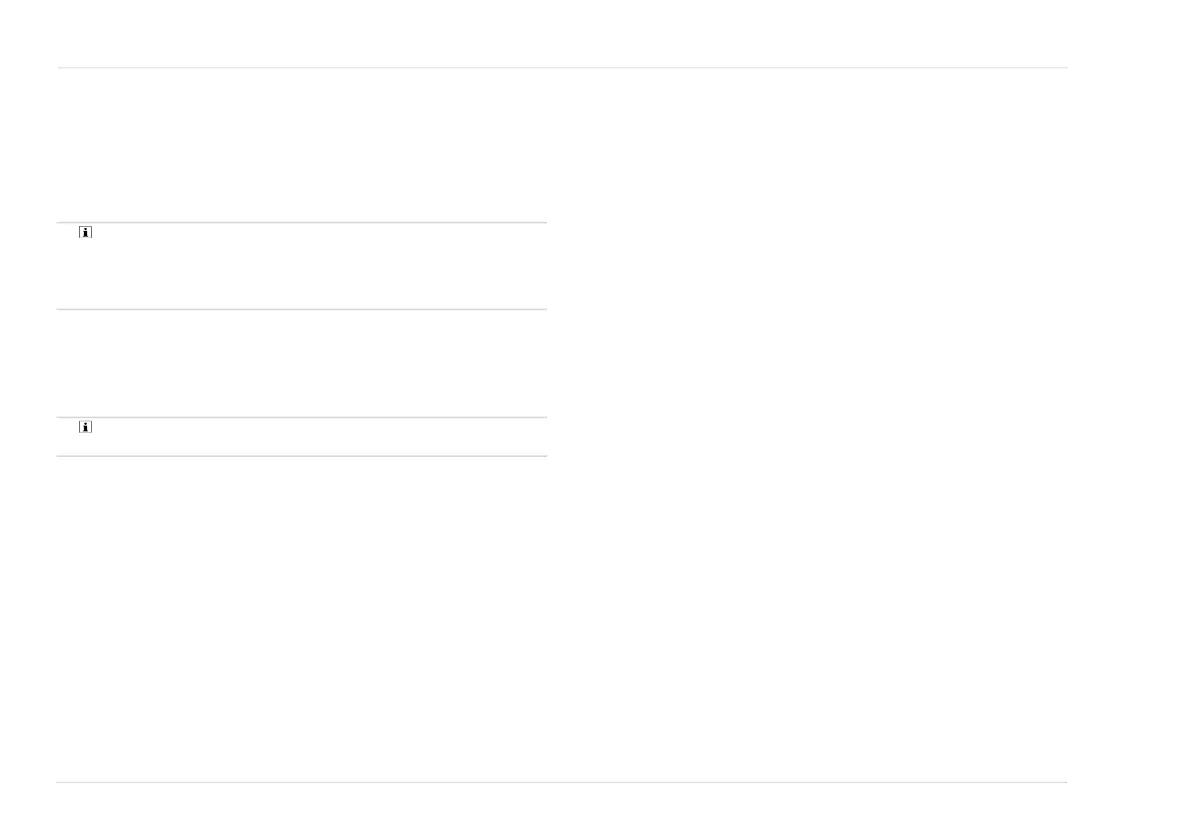Click the horizontal header line at page top
The width and height of the screenshot is (1191, 839).
coord(562,68)
